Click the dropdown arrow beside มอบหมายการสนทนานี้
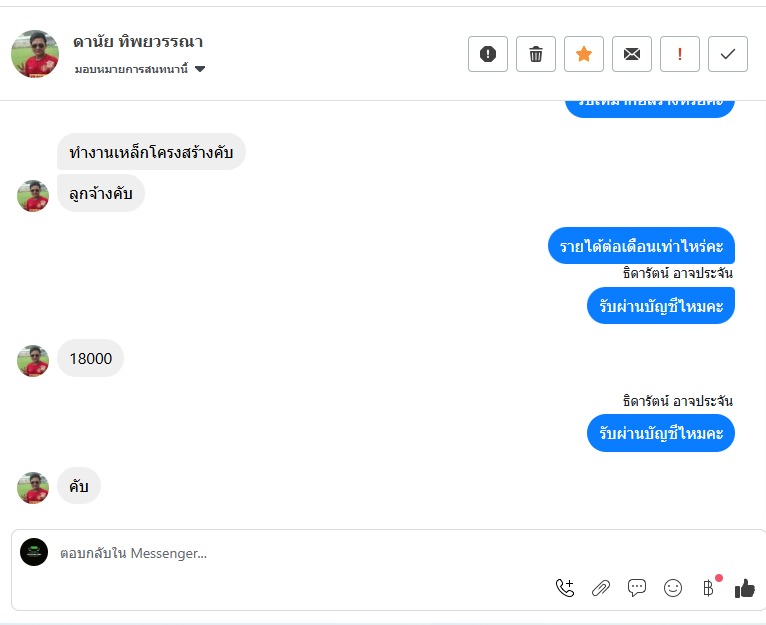The width and height of the screenshot is (766, 625). pyautogui.click(x=200, y=69)
